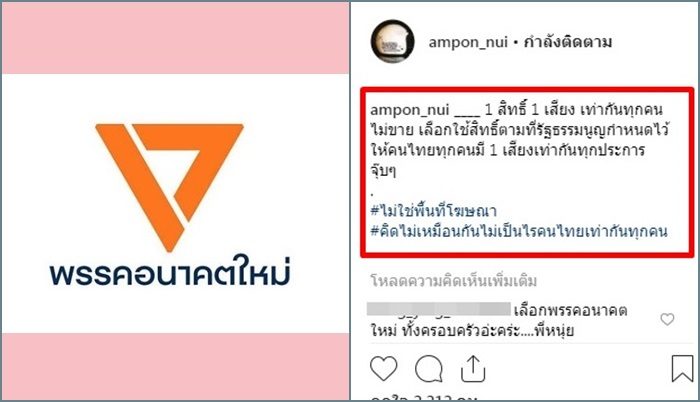Open the ampon_nui username in the caption

409,110
